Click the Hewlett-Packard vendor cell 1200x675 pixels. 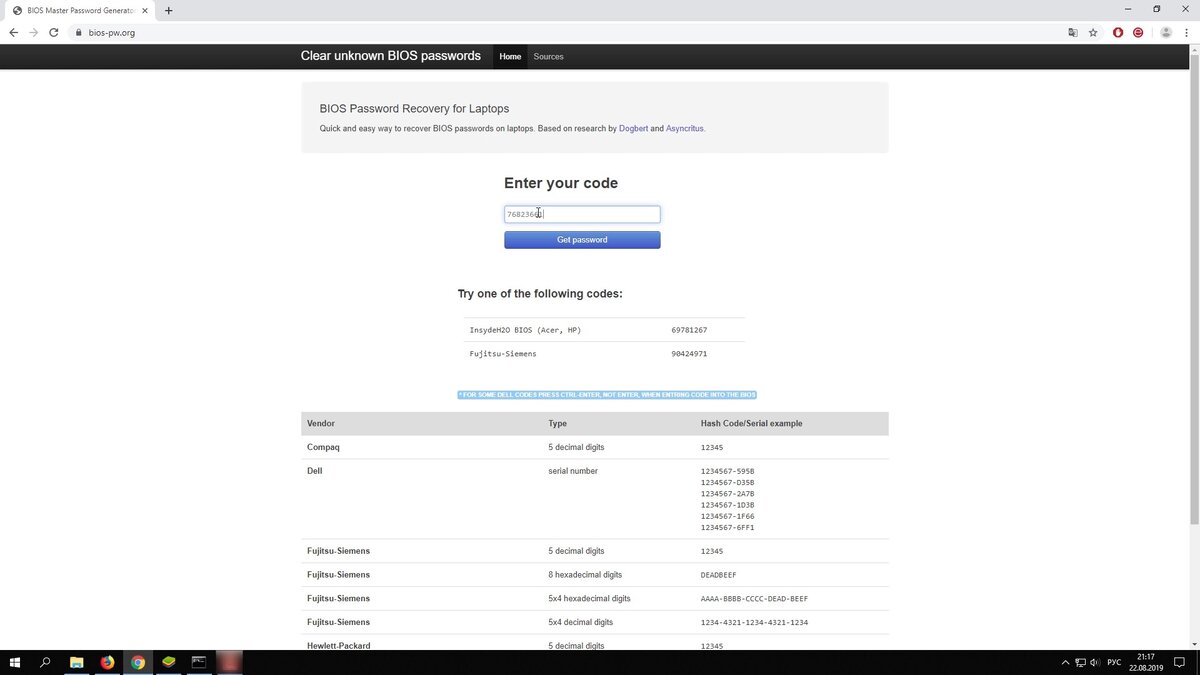click(x=339, y=646)
